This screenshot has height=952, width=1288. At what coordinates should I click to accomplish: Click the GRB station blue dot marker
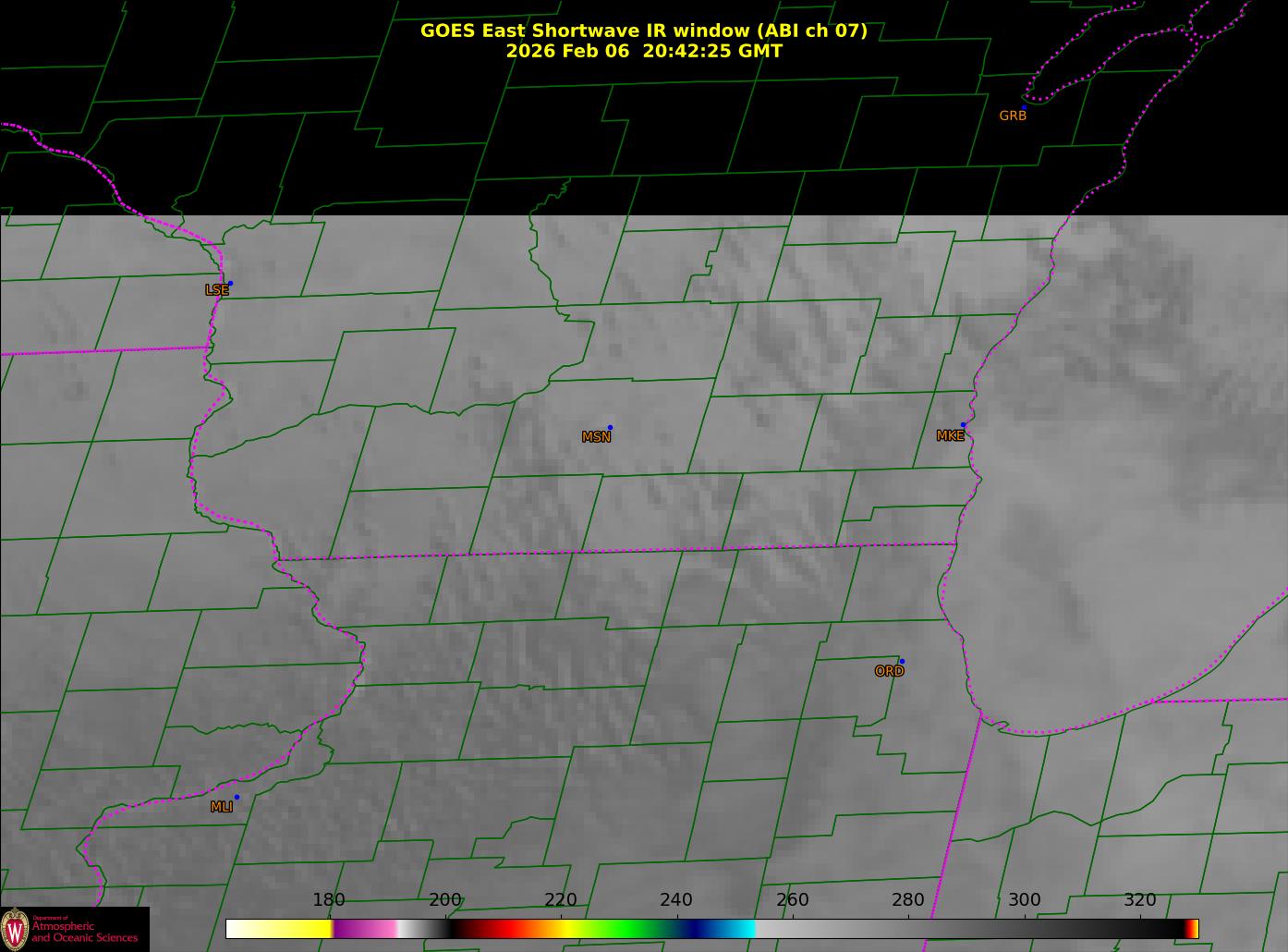[1024, 107]
